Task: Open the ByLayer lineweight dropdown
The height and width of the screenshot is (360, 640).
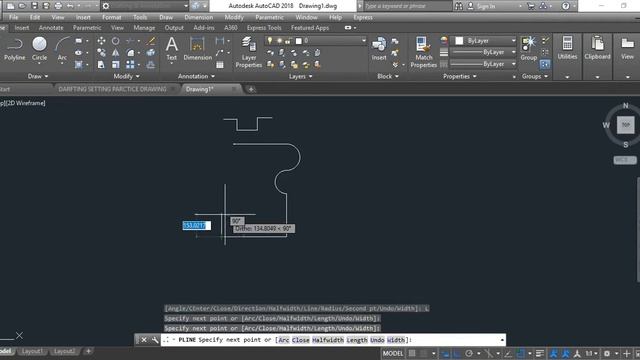Action: coord(513,53)
